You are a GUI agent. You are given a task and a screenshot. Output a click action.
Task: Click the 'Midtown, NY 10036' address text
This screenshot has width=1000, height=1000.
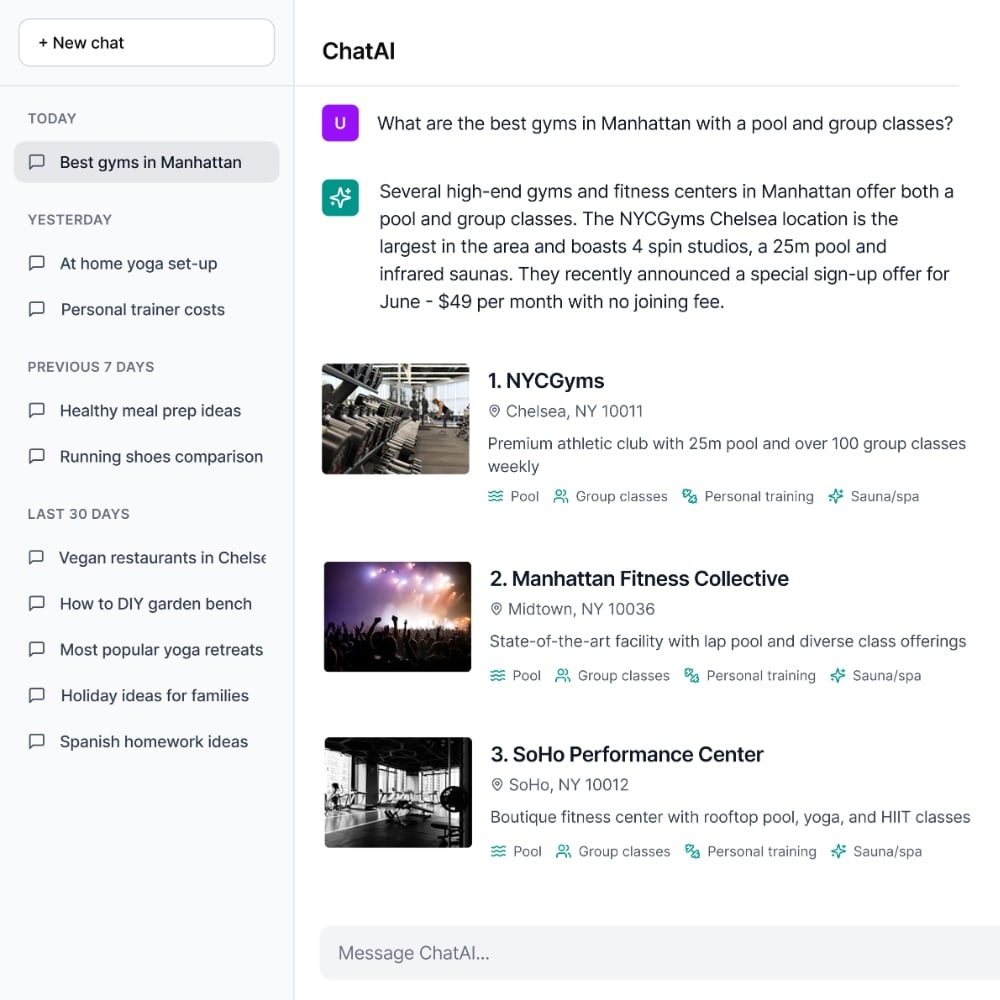pos(581,609)
